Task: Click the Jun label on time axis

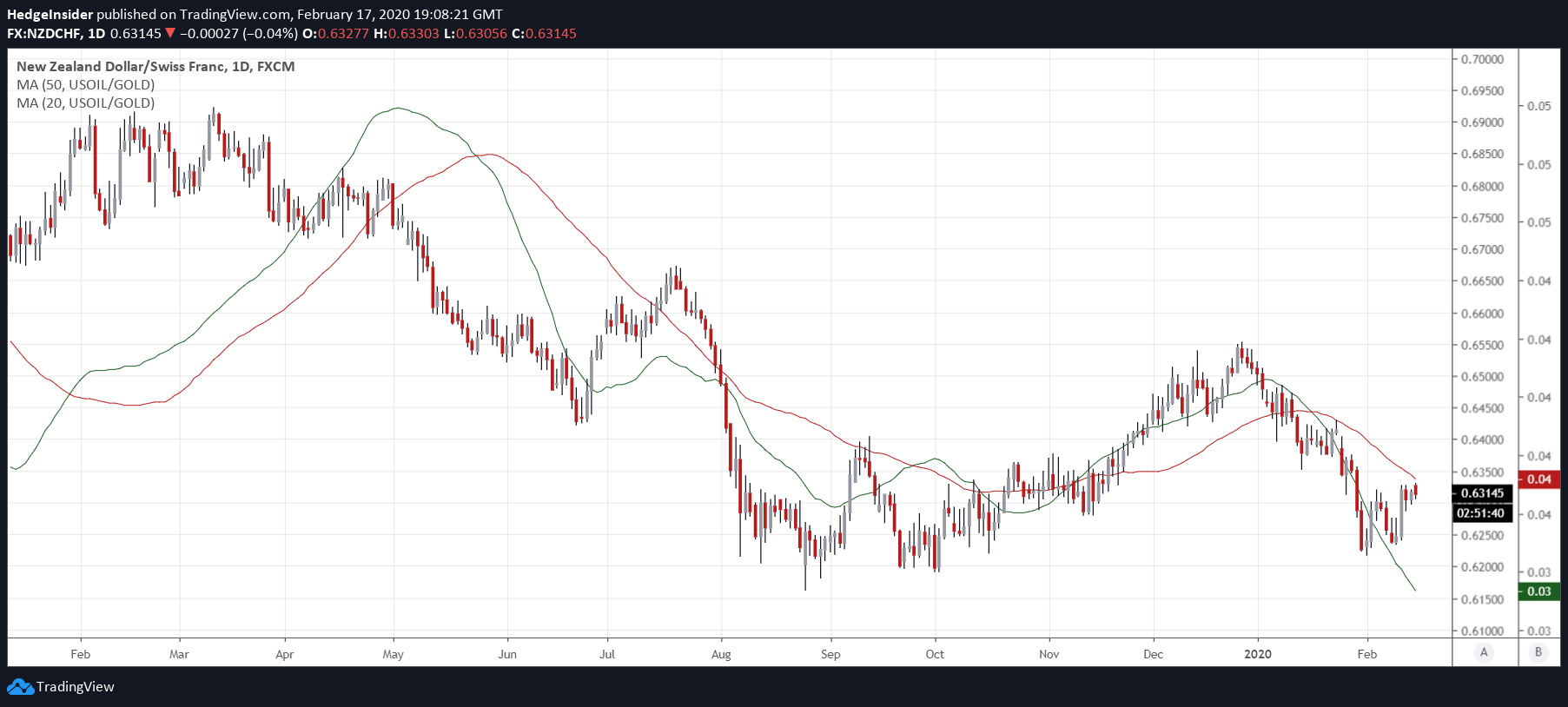Action: pyautogui.click(x=507, y=654)
